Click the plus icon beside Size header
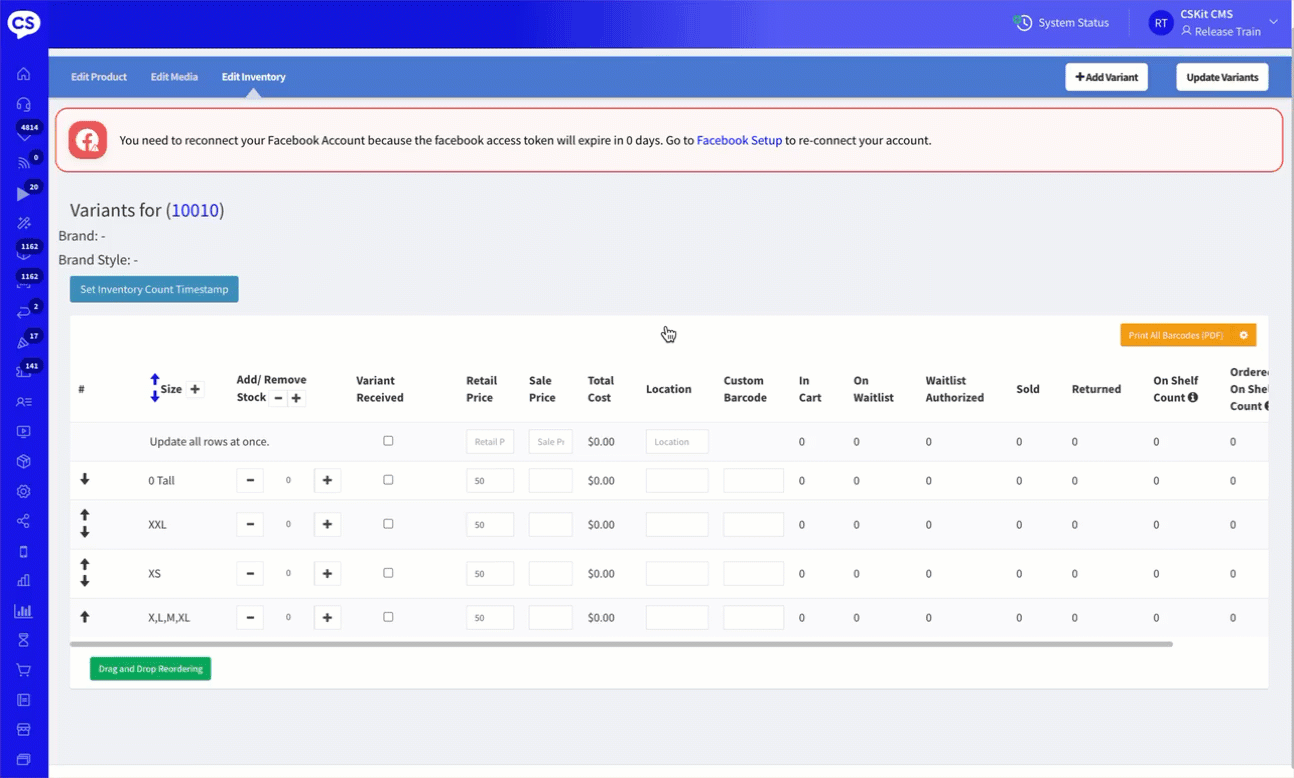Image resolution: width=1294 pixels, height=778 pixels. pyautogui.click(x=195, y=389)
